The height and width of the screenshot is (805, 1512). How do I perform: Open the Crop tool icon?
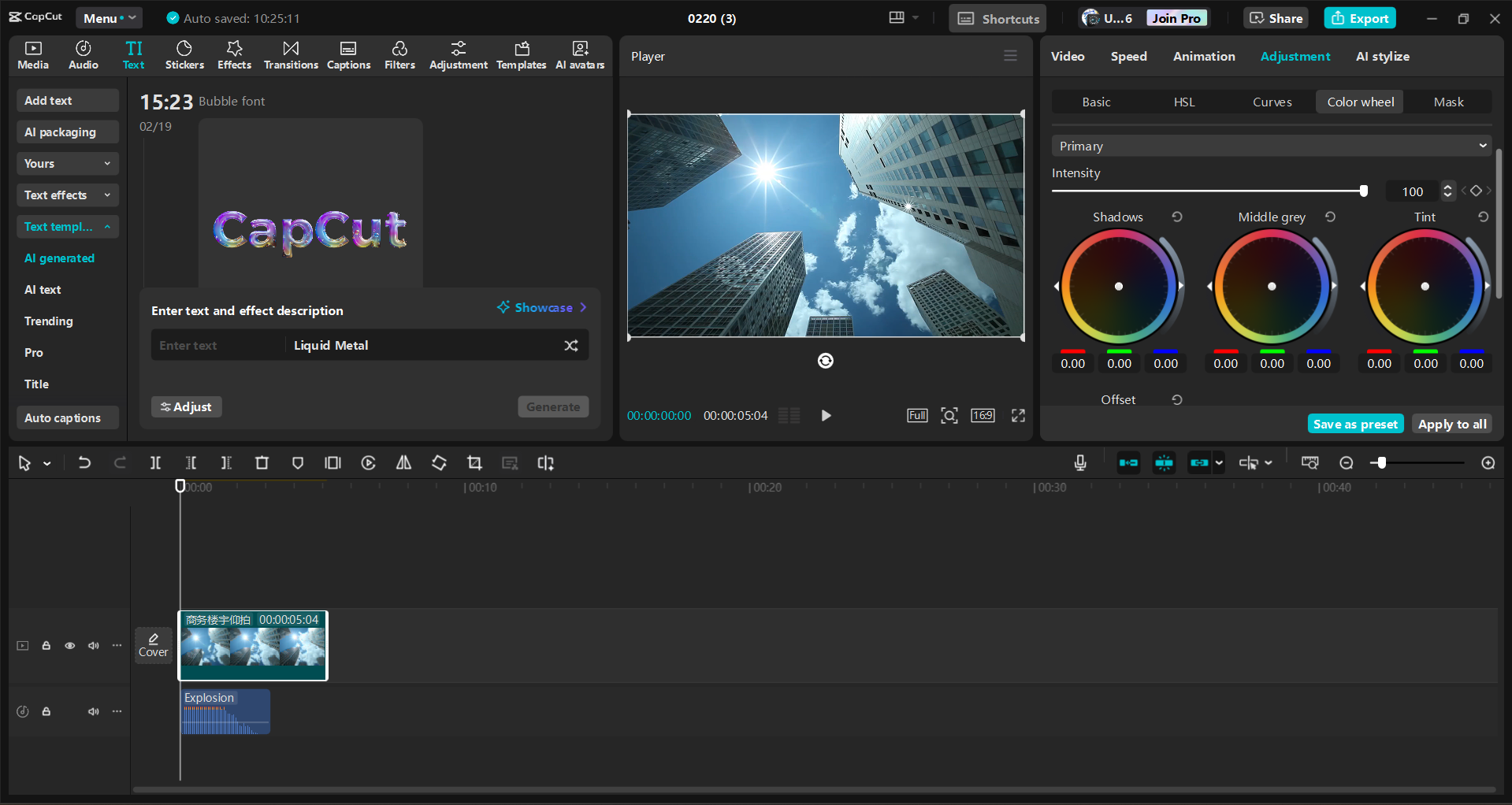pos(474,463)
